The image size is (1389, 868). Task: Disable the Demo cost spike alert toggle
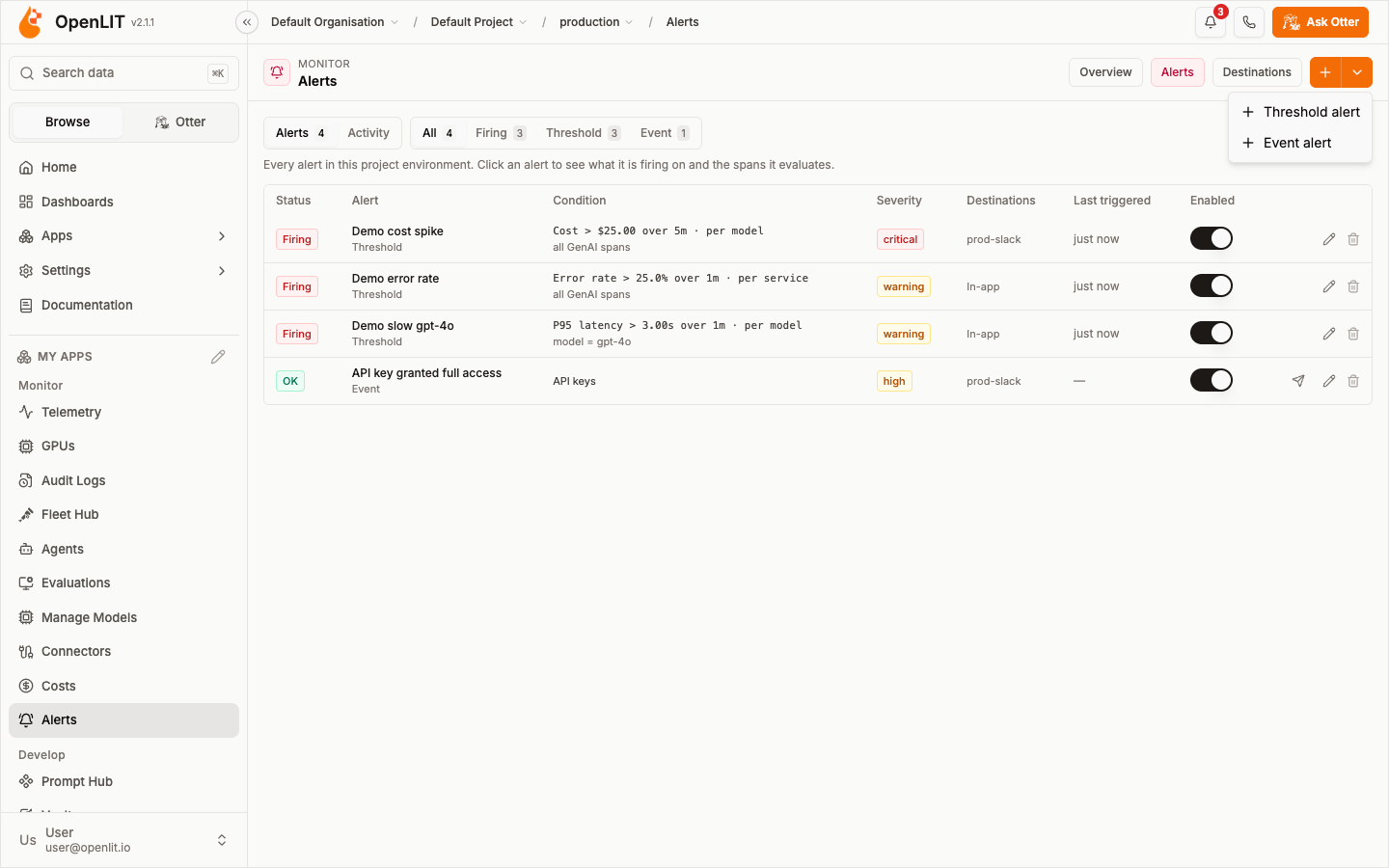[x=1212, y=238]
